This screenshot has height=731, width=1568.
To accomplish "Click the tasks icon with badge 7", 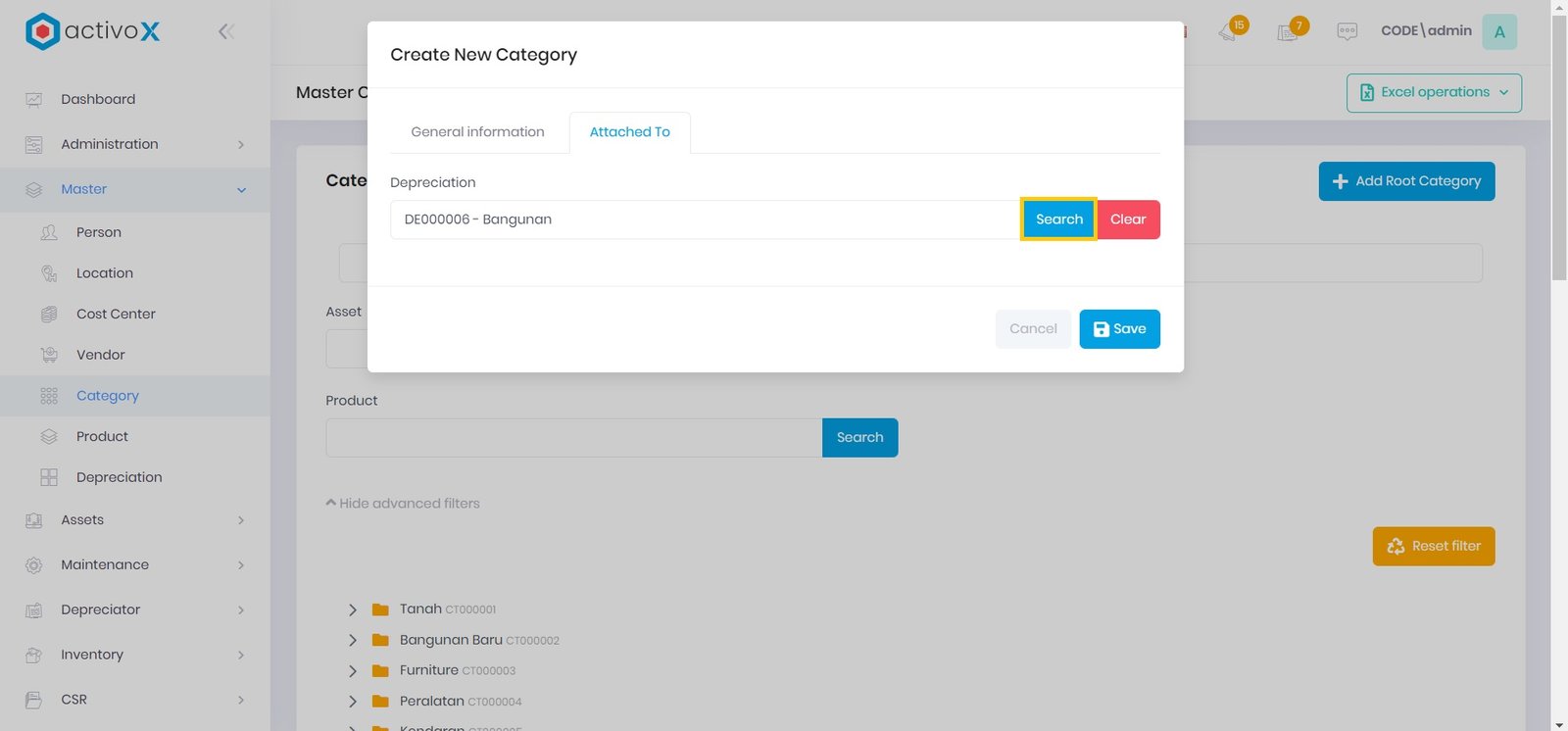I will pos(1289,31).
